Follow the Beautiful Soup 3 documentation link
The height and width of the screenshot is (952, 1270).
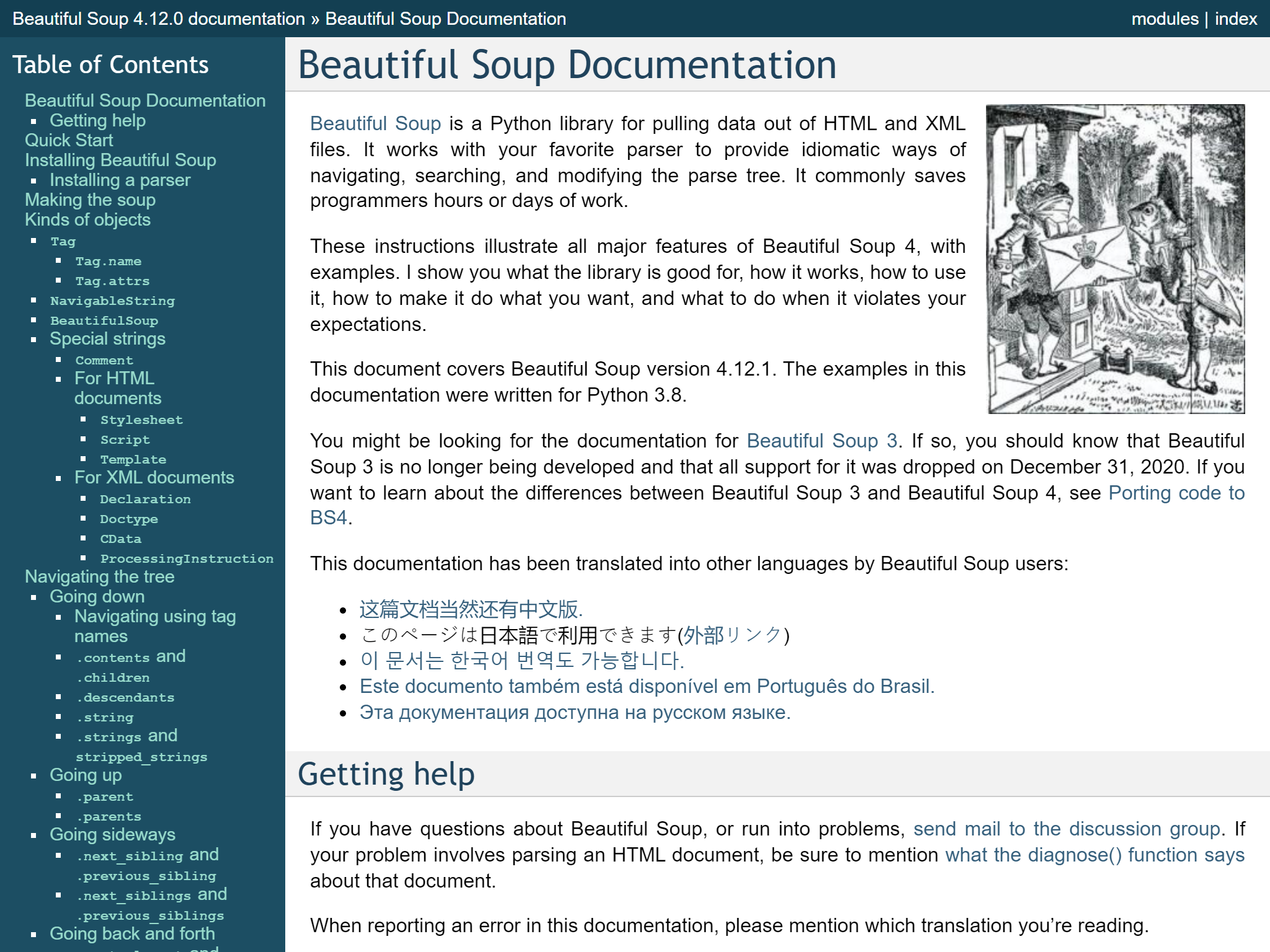point(822,441)
